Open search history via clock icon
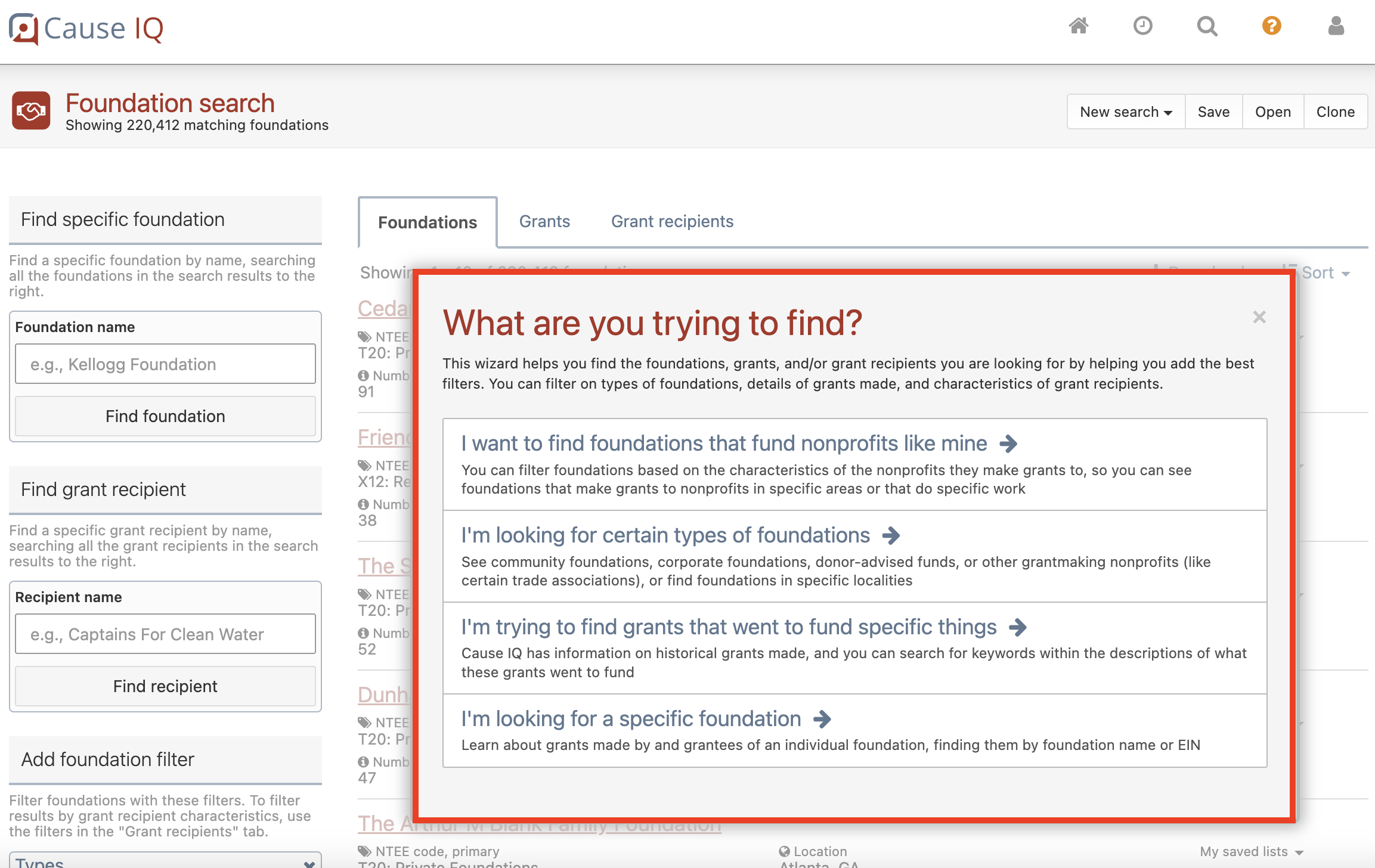Viewport: 1375px width, 868px height. (x=1143, y=26)
